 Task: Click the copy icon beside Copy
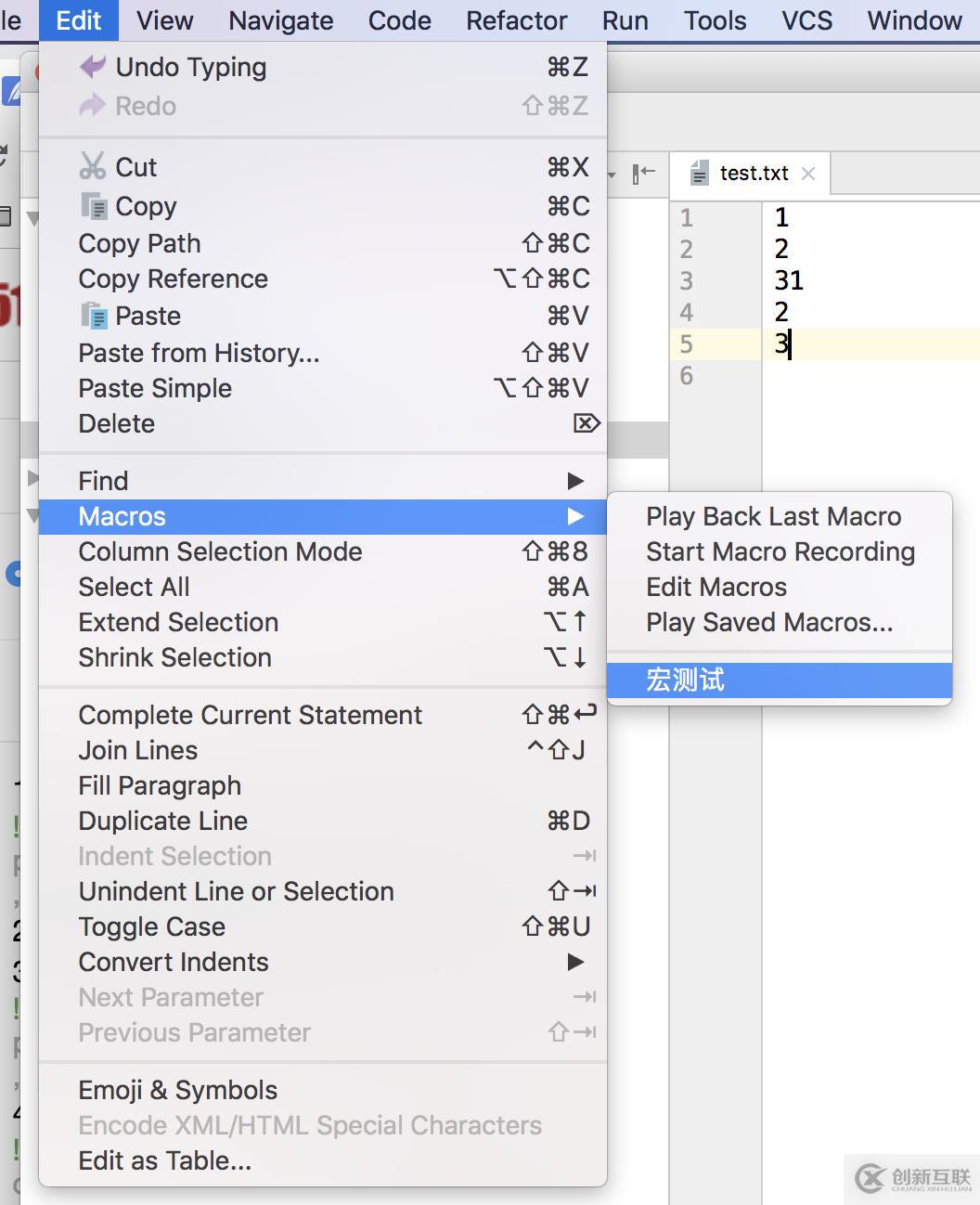coord(94,205)
